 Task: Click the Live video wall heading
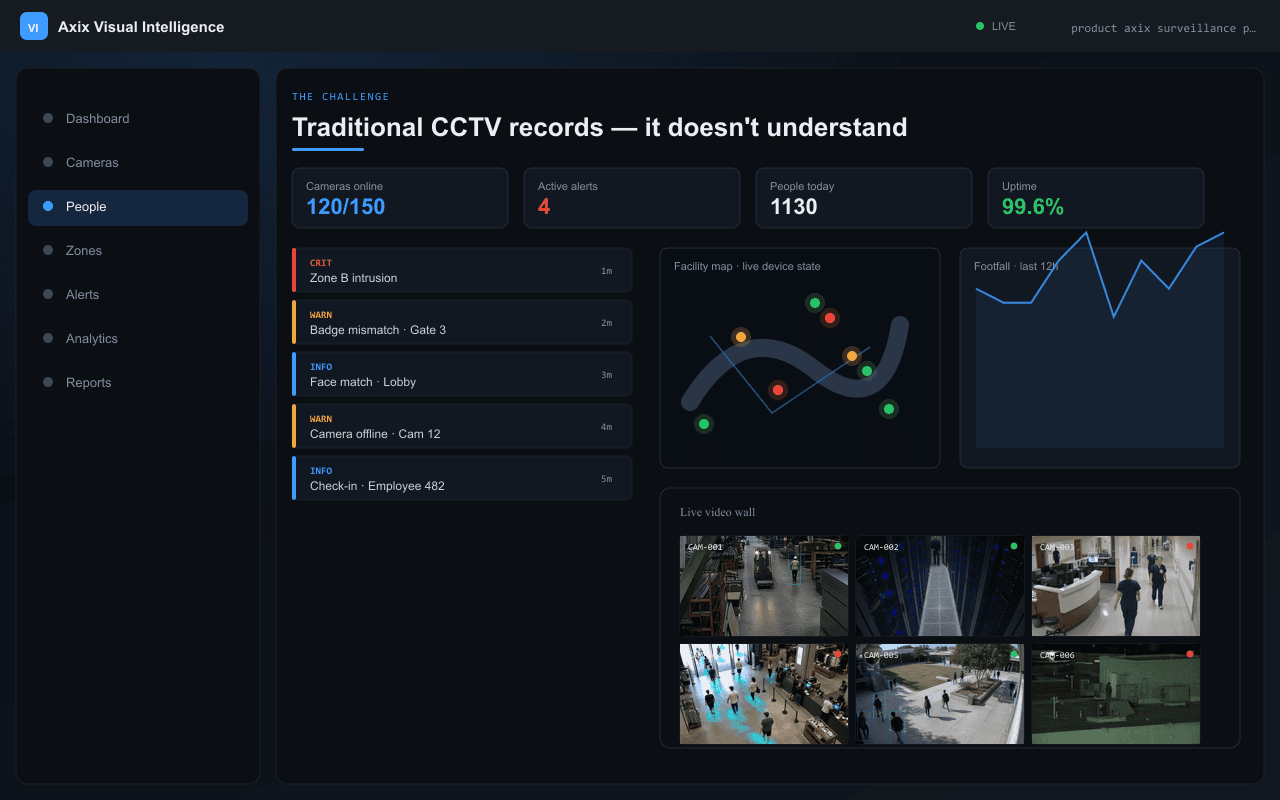click(x=718, y=512)
